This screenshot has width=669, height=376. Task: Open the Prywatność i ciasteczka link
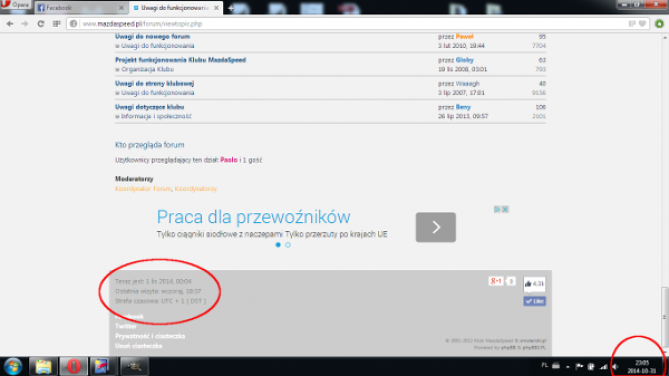150,336
